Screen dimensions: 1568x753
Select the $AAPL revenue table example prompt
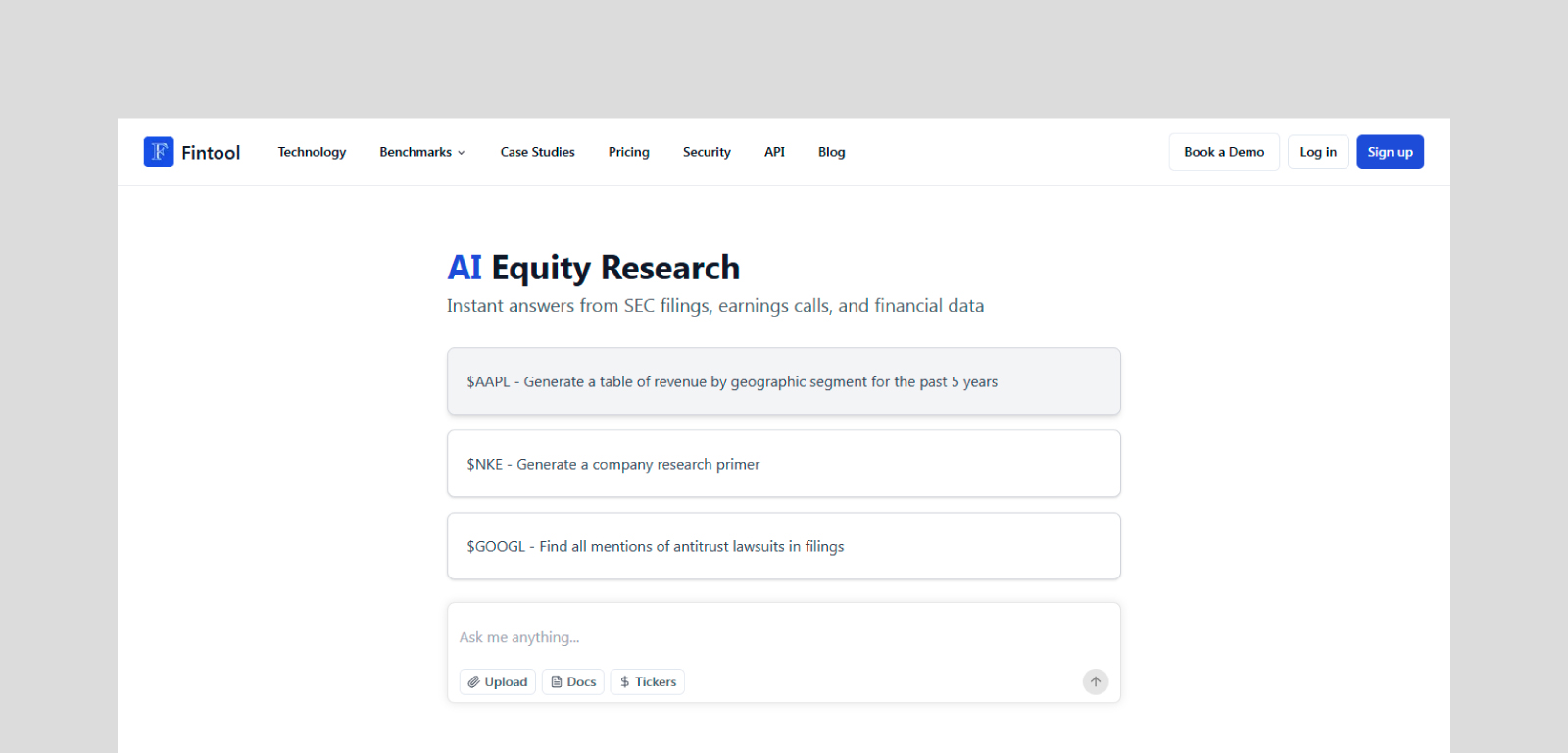[783, 381]
